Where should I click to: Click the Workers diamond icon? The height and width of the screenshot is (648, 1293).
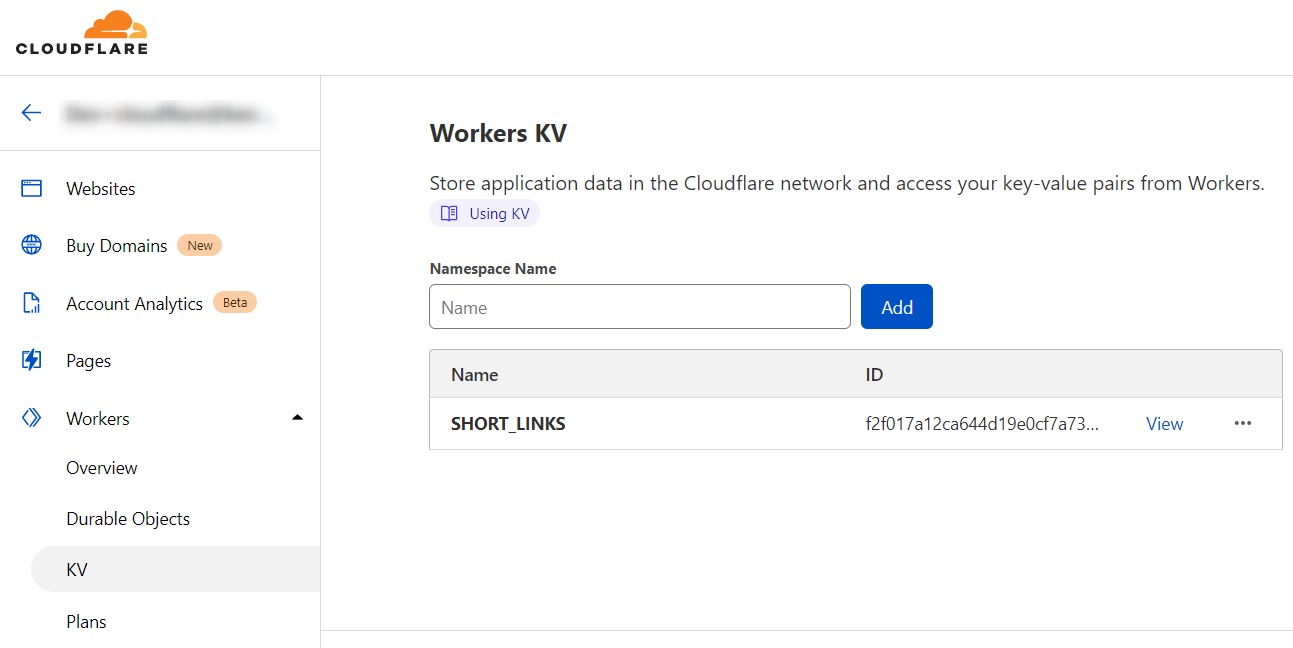(x=32, y=418)
